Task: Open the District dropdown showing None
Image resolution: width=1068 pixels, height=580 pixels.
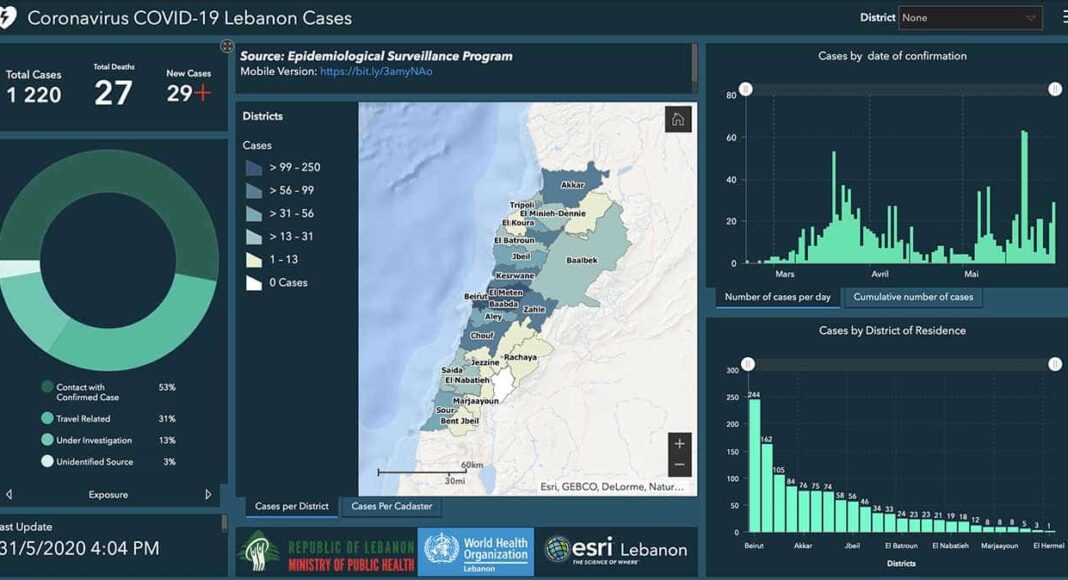Action: coord(970,18)
